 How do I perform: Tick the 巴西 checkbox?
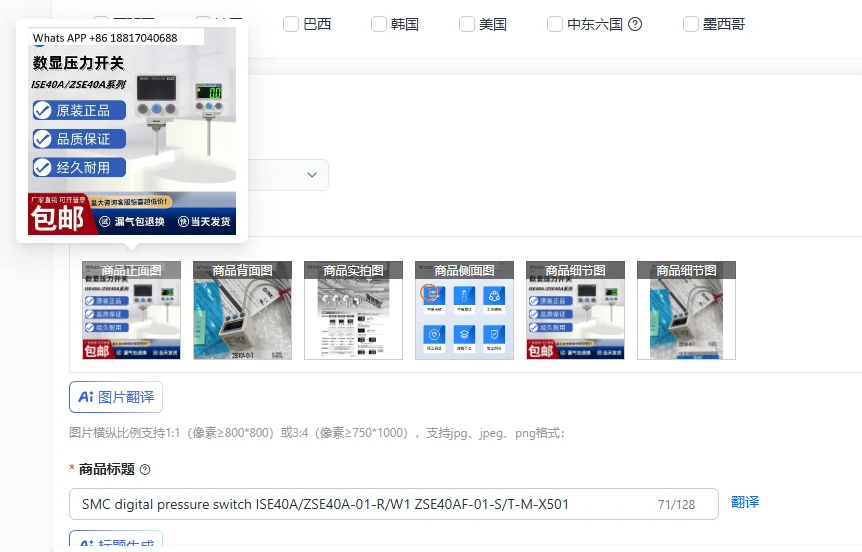tap(291, 24)
